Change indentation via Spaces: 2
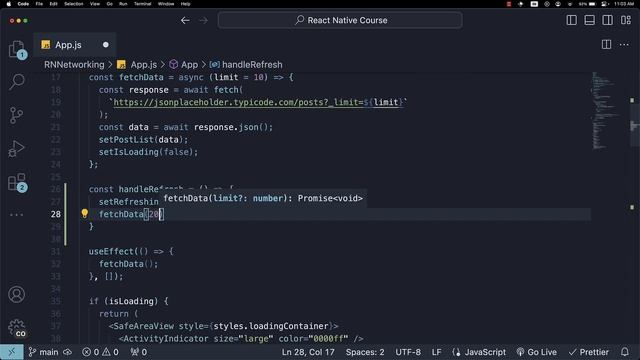The width and height of the screenshot is (640, 360). pos(365,352)
